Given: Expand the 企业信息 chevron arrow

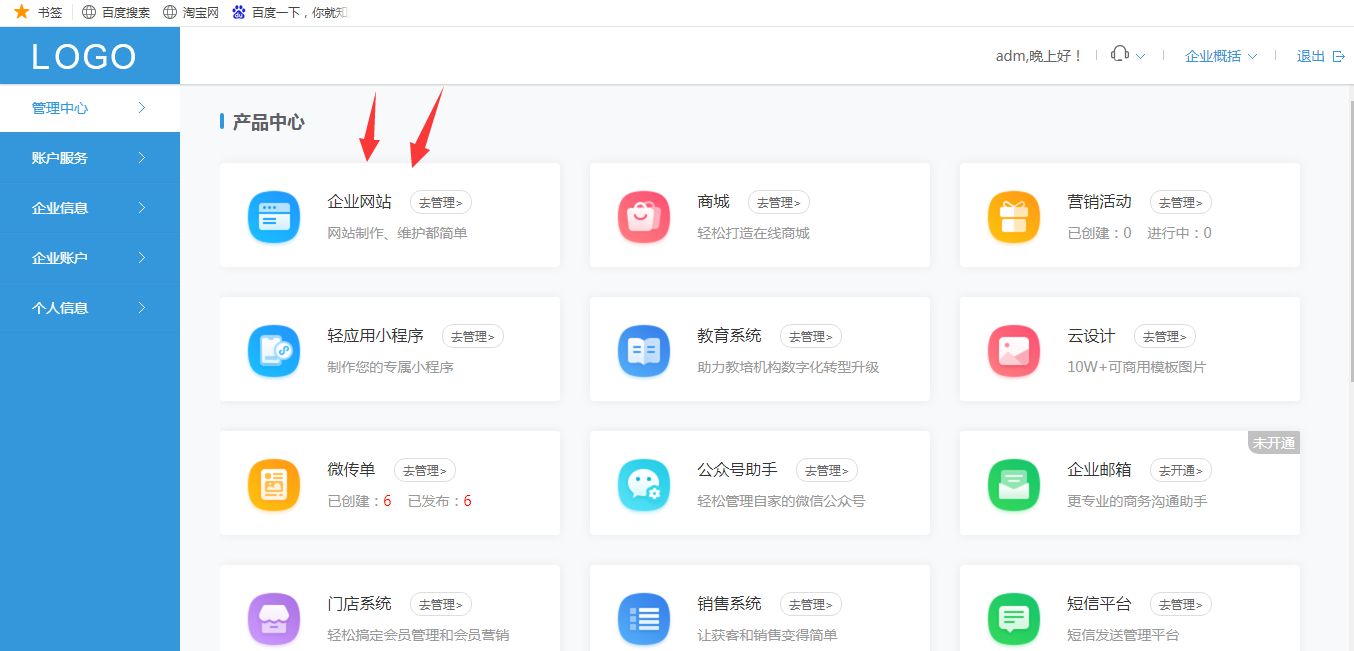Looking at the screenshot, I should point(142,207).
